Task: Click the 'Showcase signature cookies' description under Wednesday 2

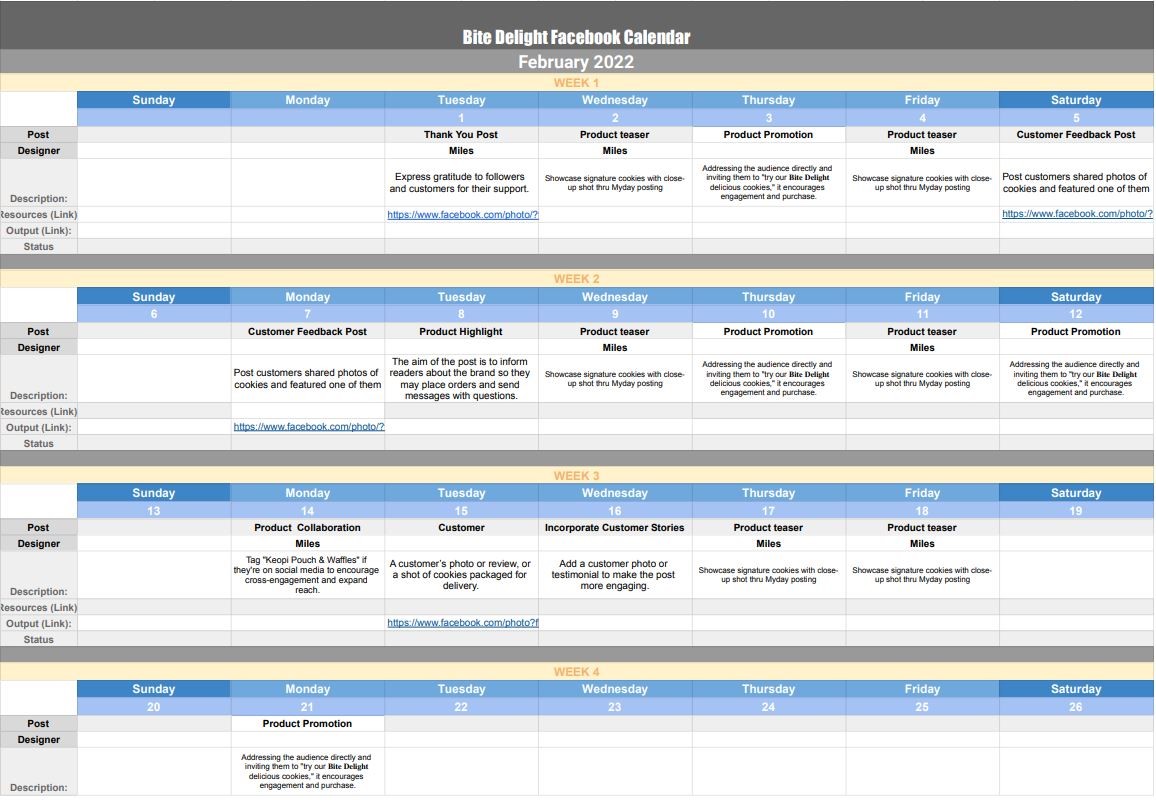Action: 615,182
